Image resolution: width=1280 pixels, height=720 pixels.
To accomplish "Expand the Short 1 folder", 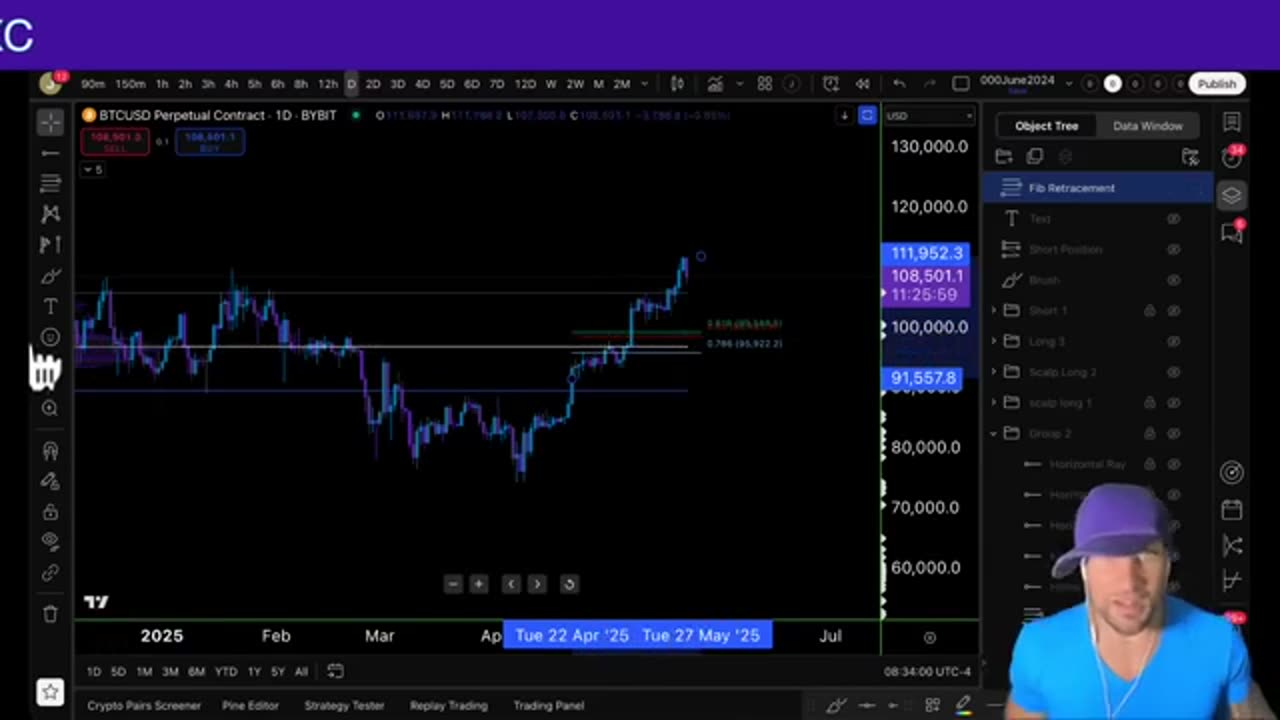I will coord(994,311).
